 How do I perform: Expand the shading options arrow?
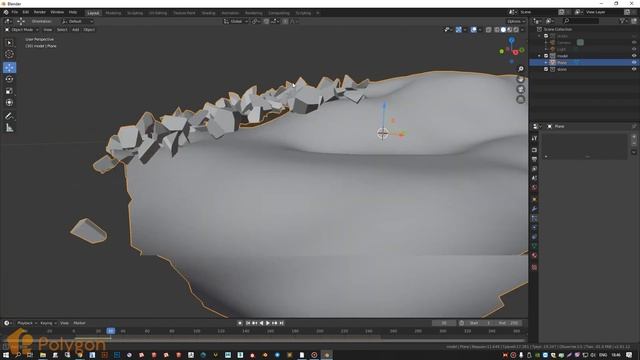pyautogui.click(x=522, y=30)
